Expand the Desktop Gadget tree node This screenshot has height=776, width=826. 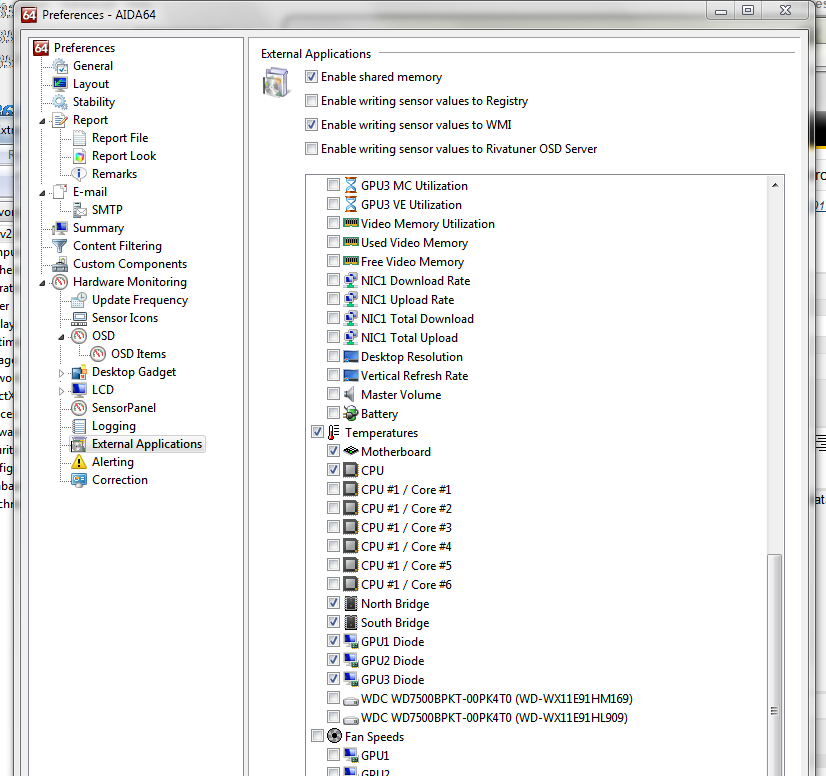pyautogui.click(x=62, y=373)
